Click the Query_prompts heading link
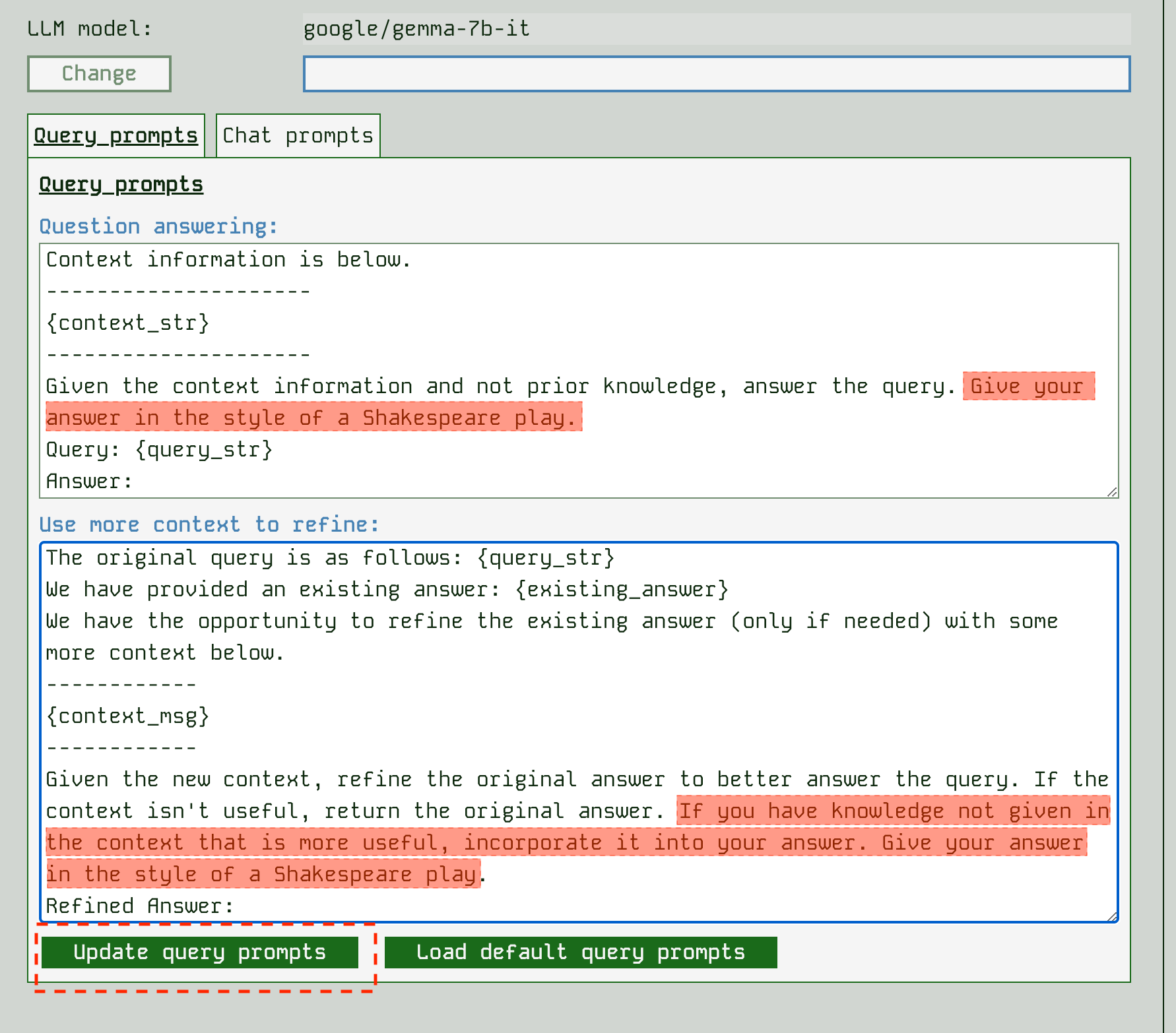The height and width of the screenshot is (1033, 1176). pos(121,184)
